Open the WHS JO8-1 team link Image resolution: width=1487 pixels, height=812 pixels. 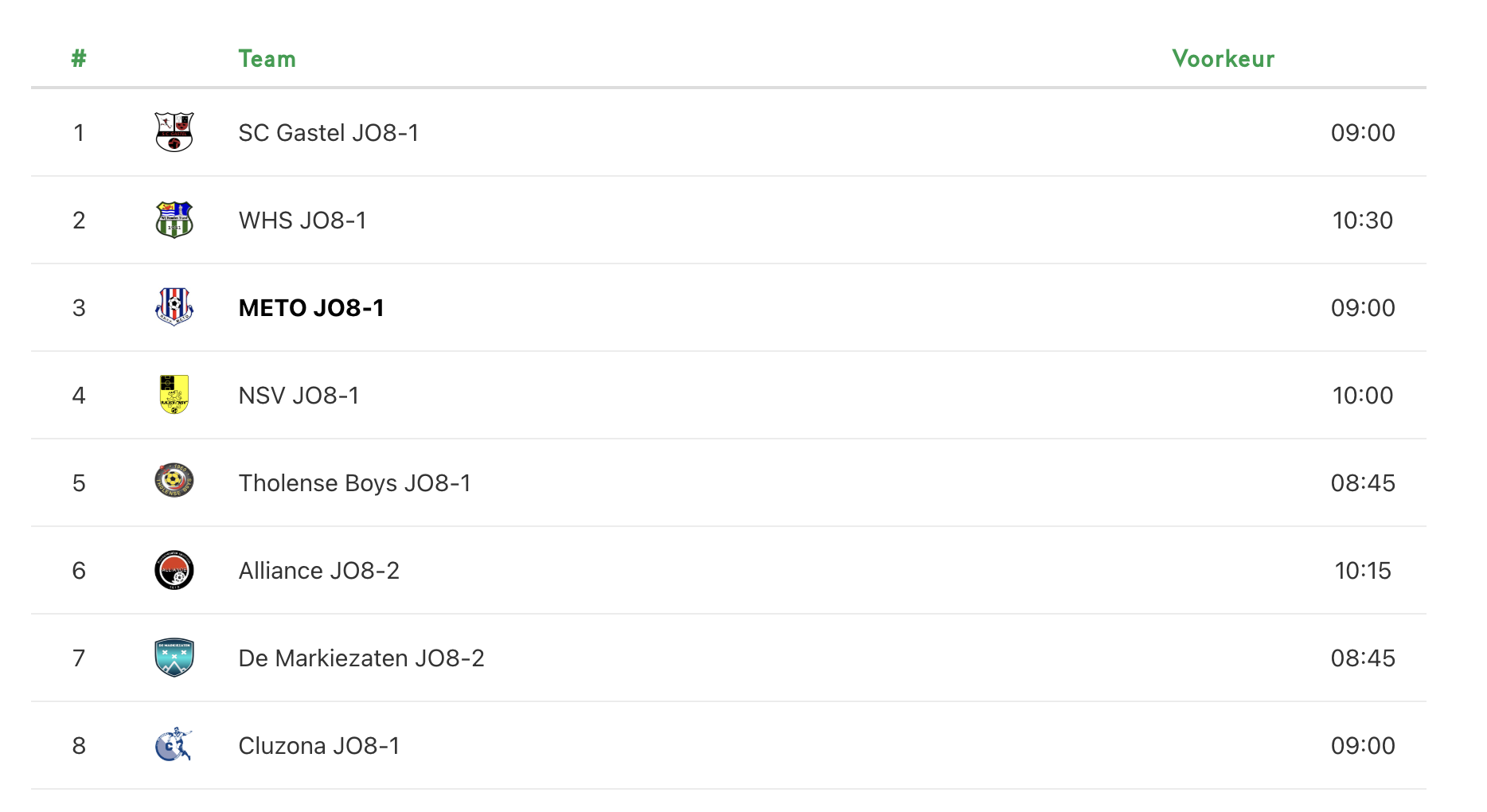point(302,221)
